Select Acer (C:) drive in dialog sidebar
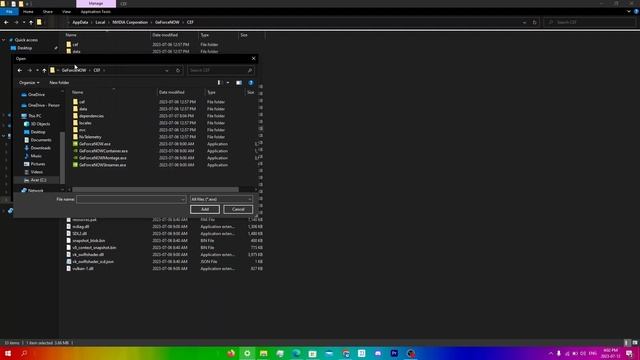The width and height of the screenshot is (640, 360). 38,180
